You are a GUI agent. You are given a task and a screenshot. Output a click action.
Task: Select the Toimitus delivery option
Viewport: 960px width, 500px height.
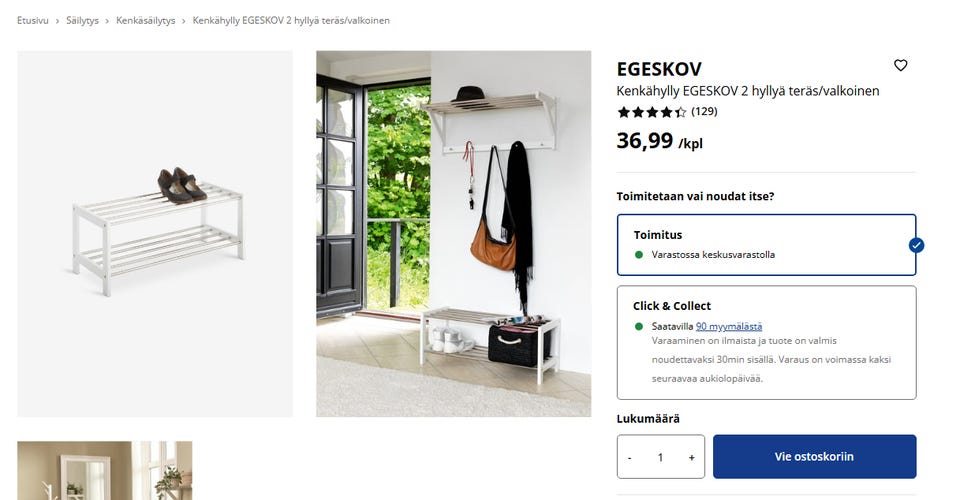(767, 245)
